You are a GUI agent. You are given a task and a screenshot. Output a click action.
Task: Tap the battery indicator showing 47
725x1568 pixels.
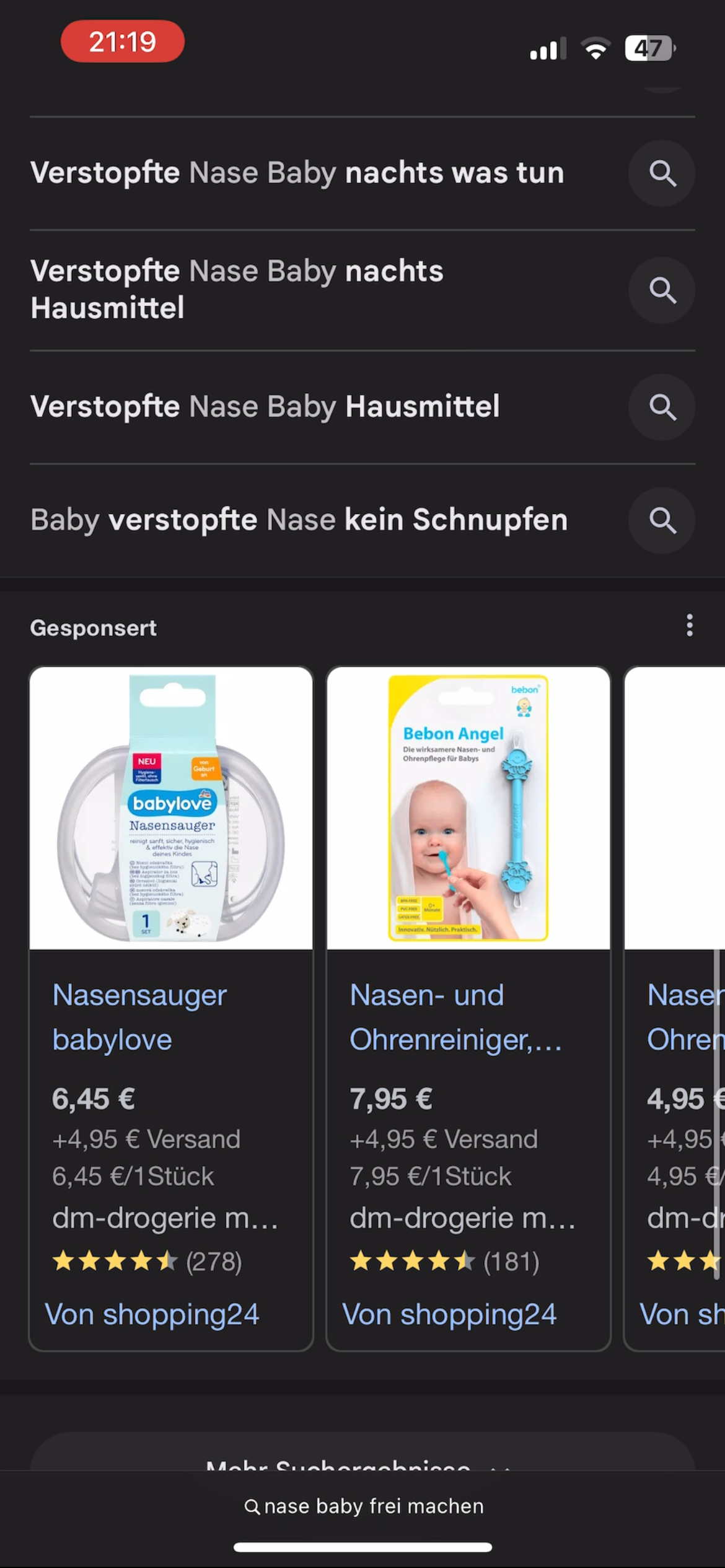pyautogui.click(x=649, y=48)
